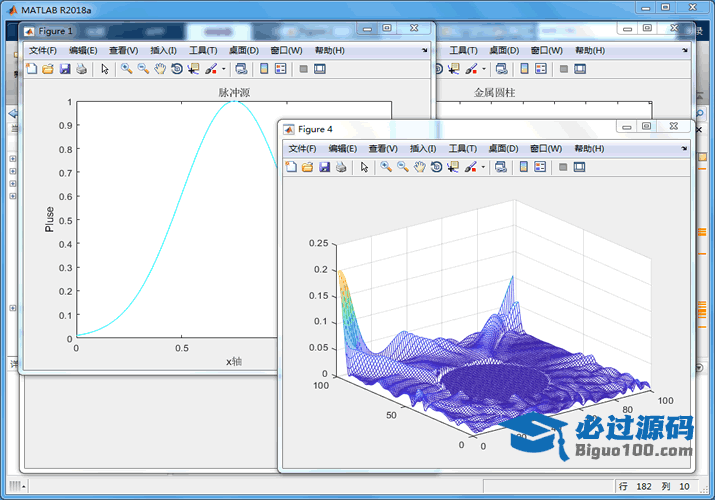715x500 pixels.
Task: Hide plot tools in Figure 4
Action: click(x=563, y=167)
